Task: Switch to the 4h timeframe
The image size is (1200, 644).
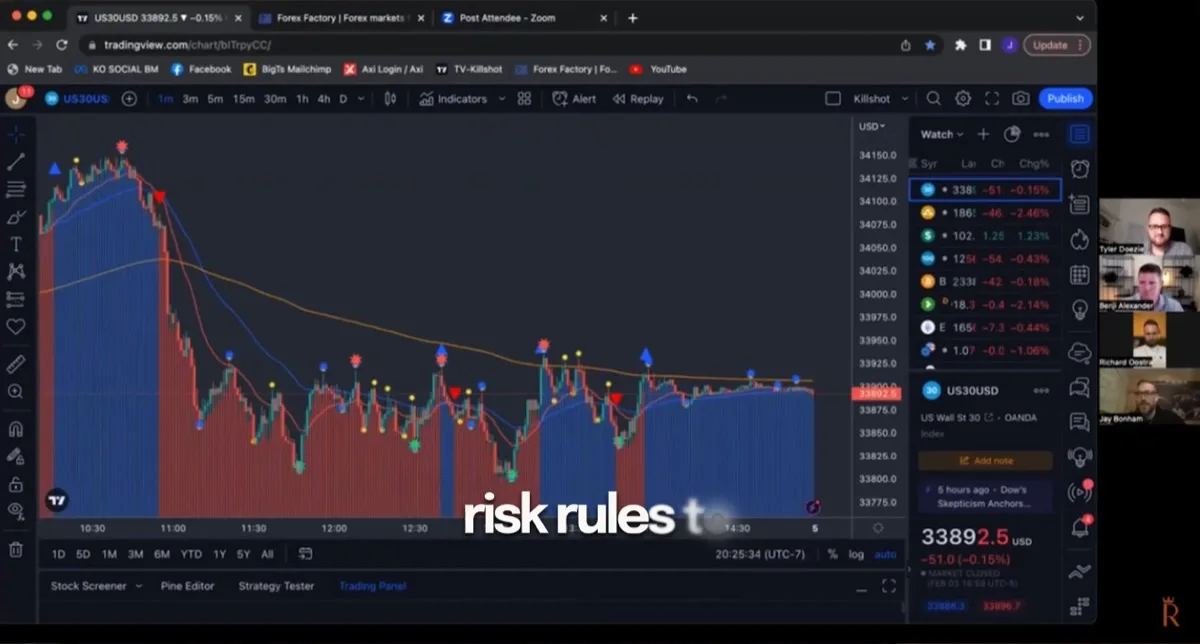Action: (324, 99)
